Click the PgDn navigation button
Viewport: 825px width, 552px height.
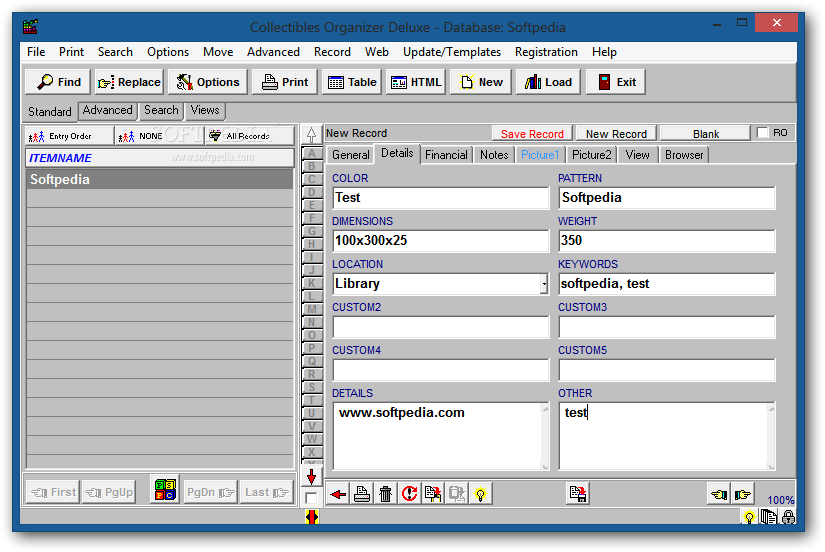point(210,492)
